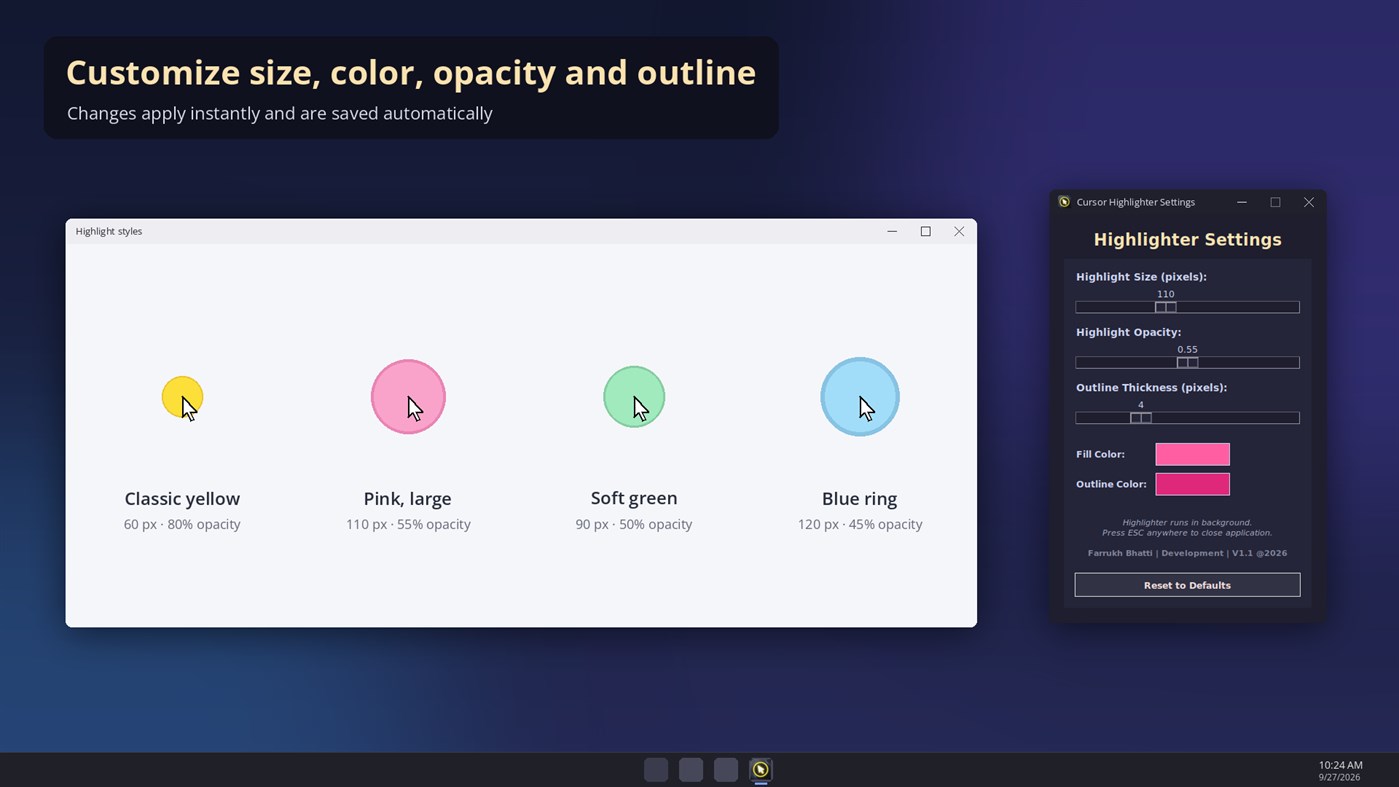Maximize the Highlight styles window
1399x787 pixels.
[925, 231]
